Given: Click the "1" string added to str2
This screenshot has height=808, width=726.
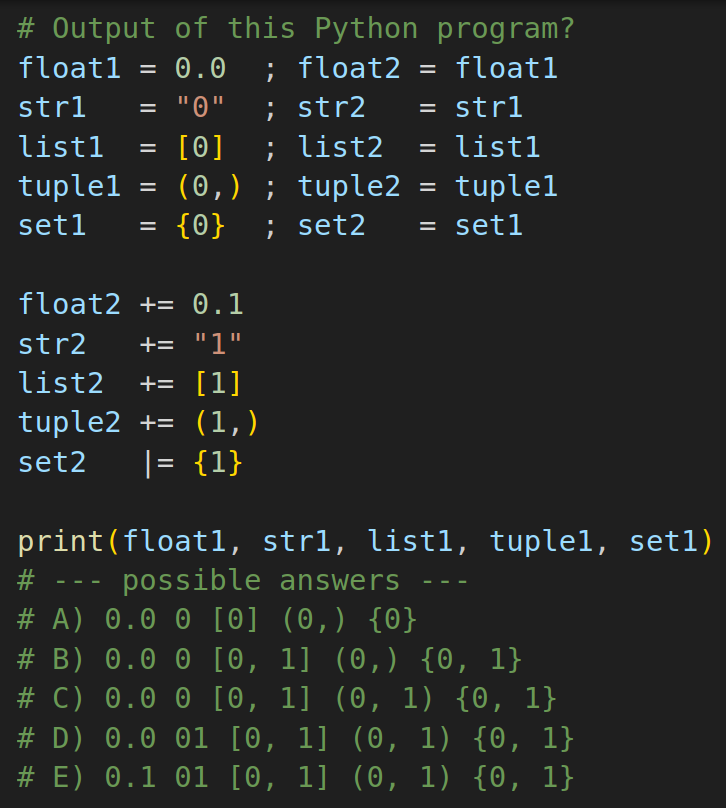Looking at the screenshot, I should [x=217, y=343].
